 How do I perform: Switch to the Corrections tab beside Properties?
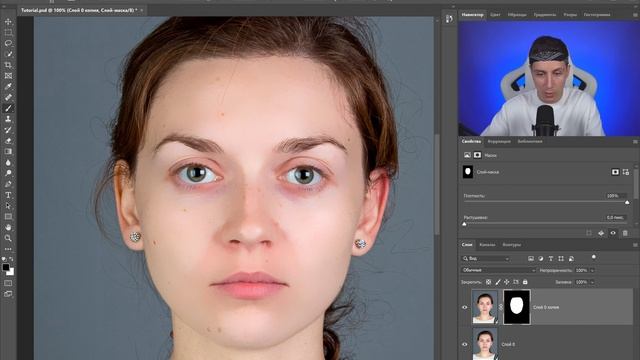tap(499, 142)
